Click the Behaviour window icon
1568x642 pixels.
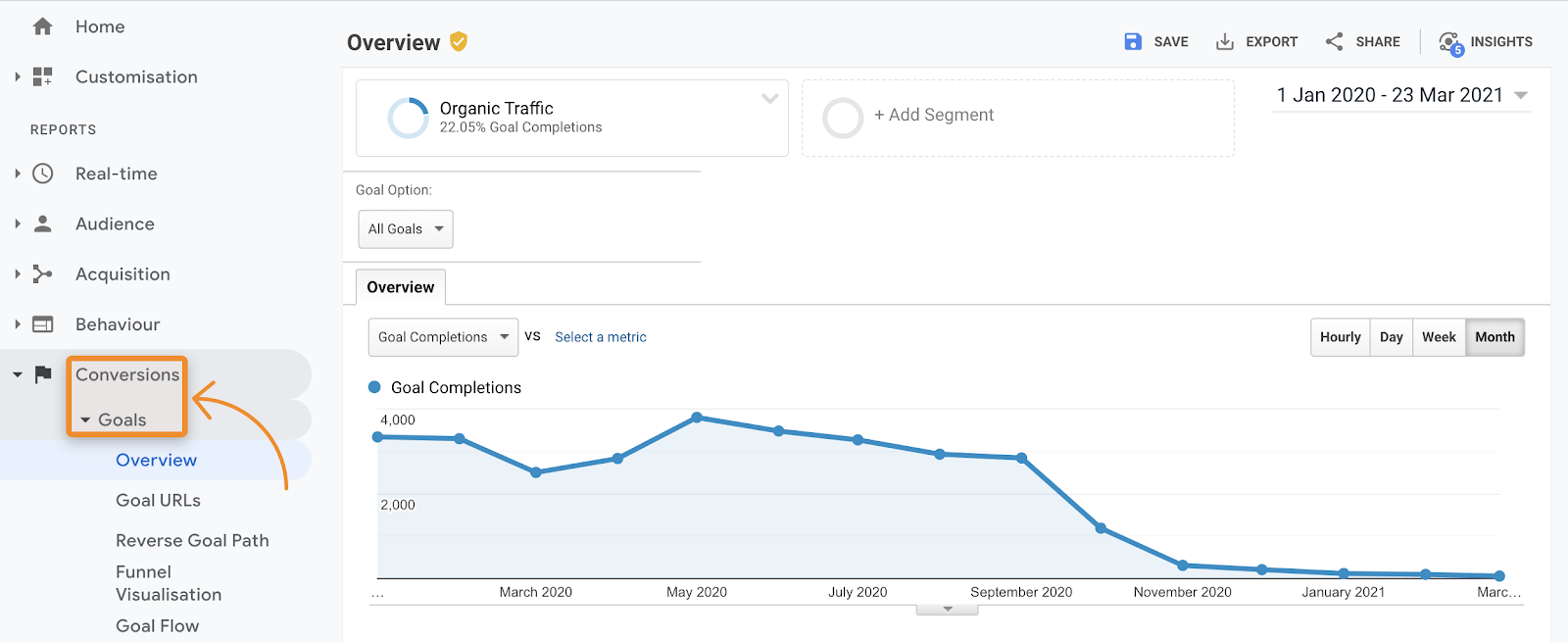click(42, 324)
